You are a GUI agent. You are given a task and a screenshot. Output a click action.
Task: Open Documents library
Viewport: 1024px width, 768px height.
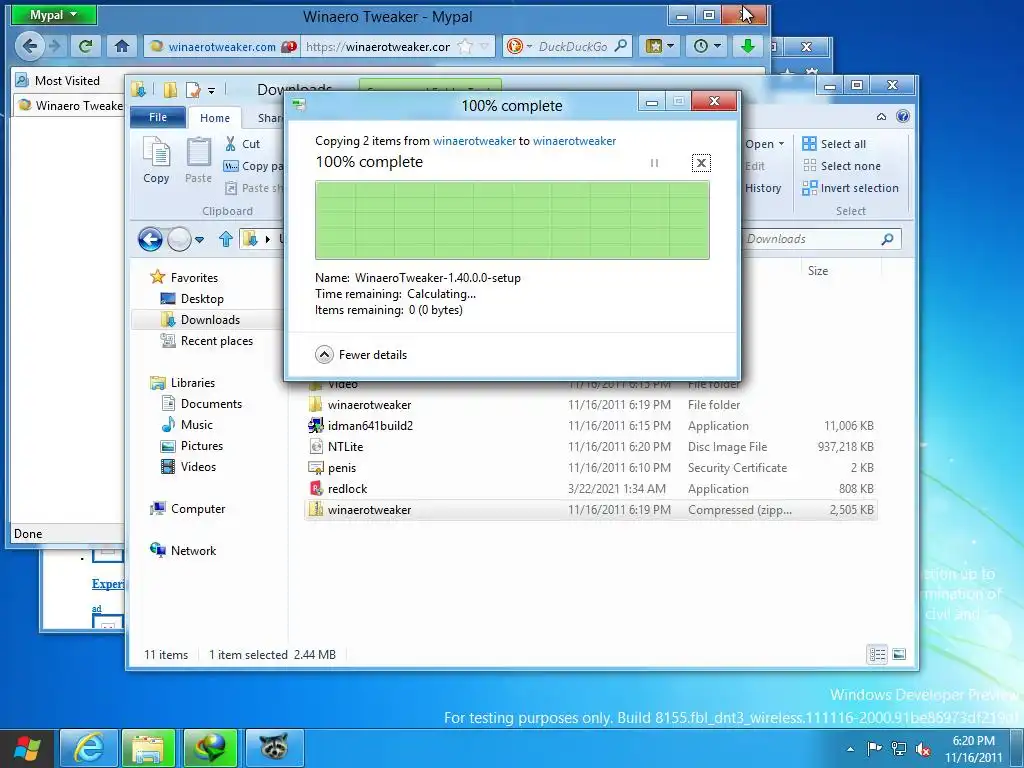pos(202,404)
